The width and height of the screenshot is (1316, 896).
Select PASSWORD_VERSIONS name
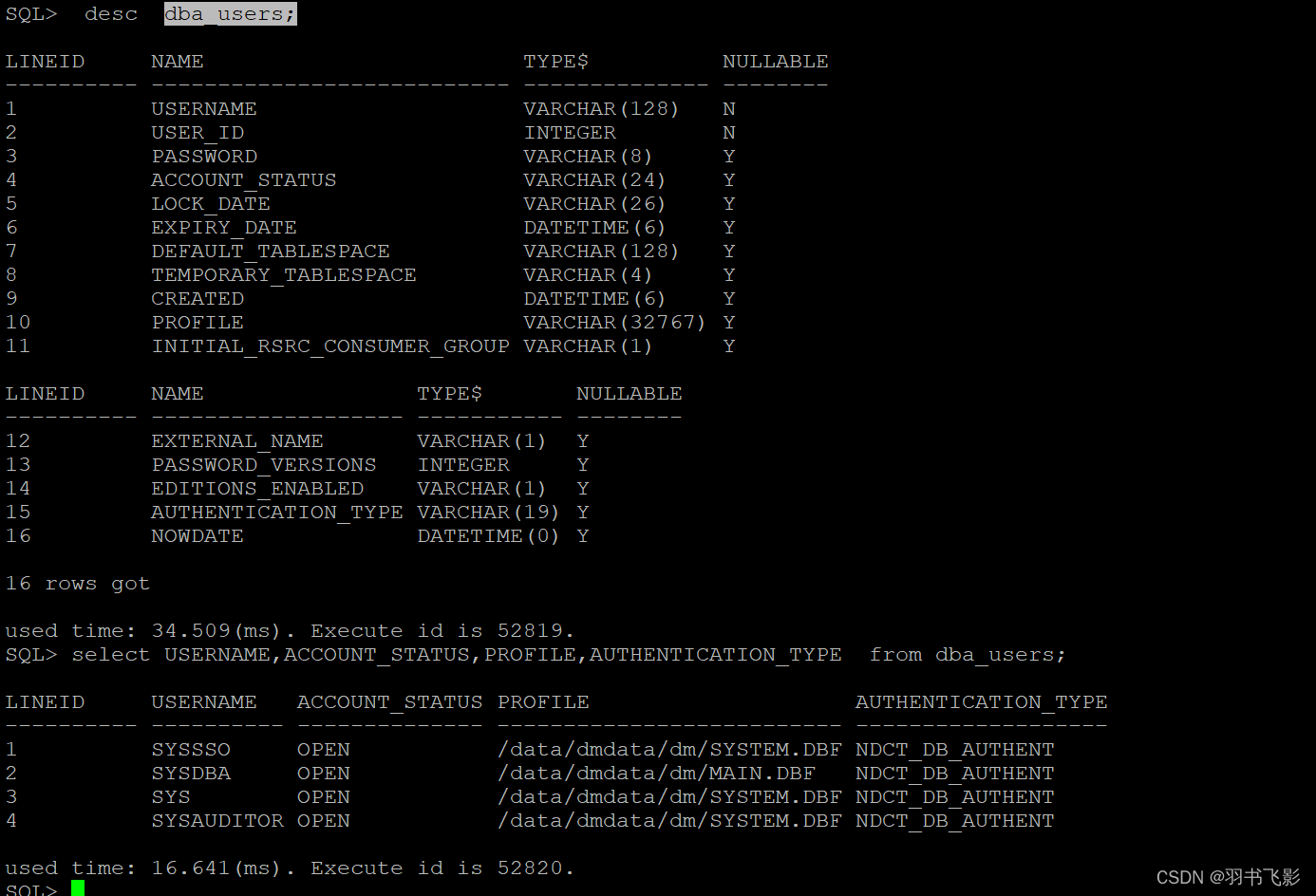264,465
